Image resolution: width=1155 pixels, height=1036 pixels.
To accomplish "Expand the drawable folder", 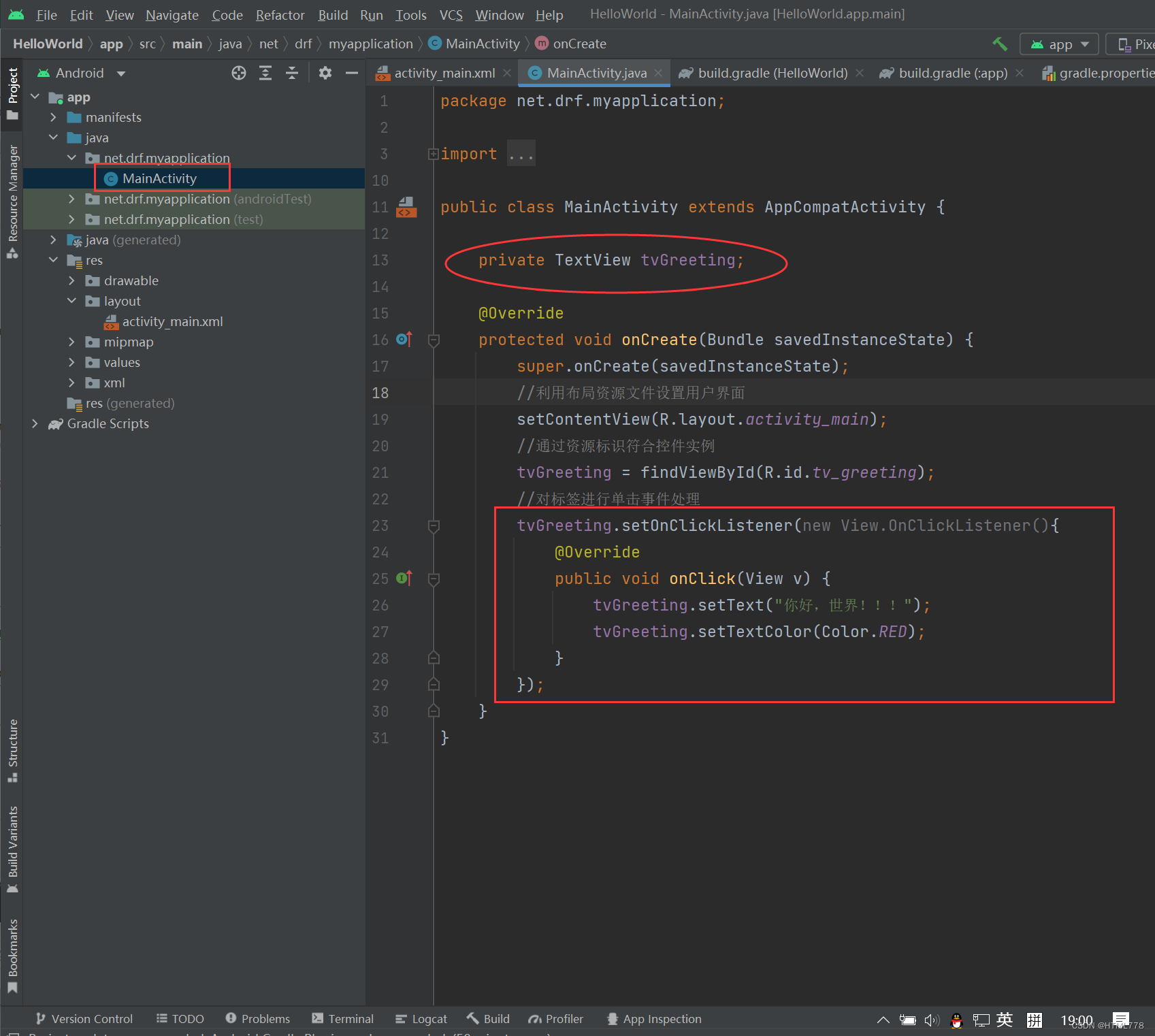I will (72, 280).
